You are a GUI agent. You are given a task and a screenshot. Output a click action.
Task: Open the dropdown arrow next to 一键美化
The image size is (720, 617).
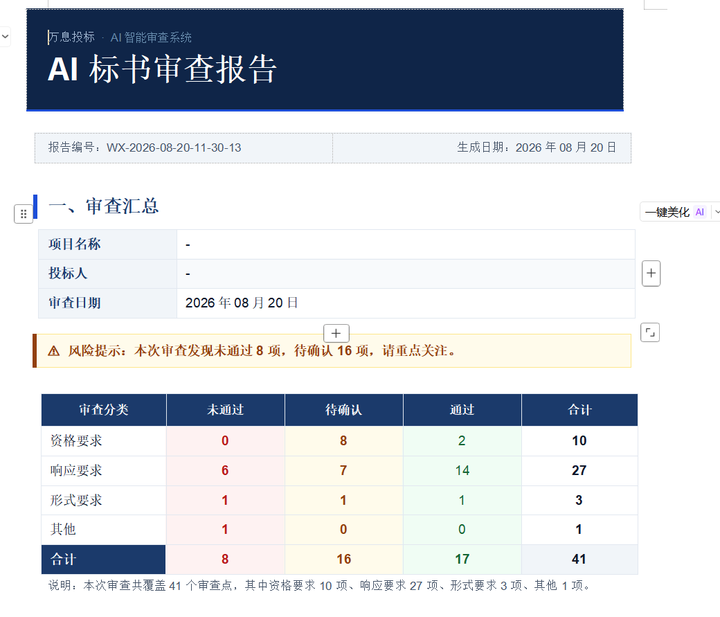[716, 212]
